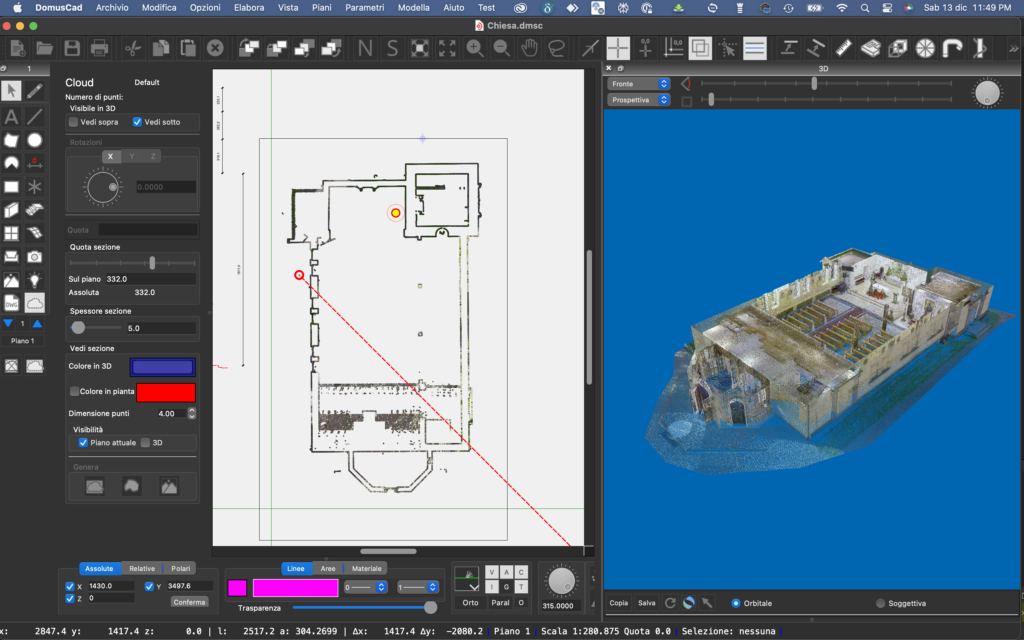Open the Prospettiva projection dropdown
The width and height of the screenshot is (1024, 640).
point(639,100)
